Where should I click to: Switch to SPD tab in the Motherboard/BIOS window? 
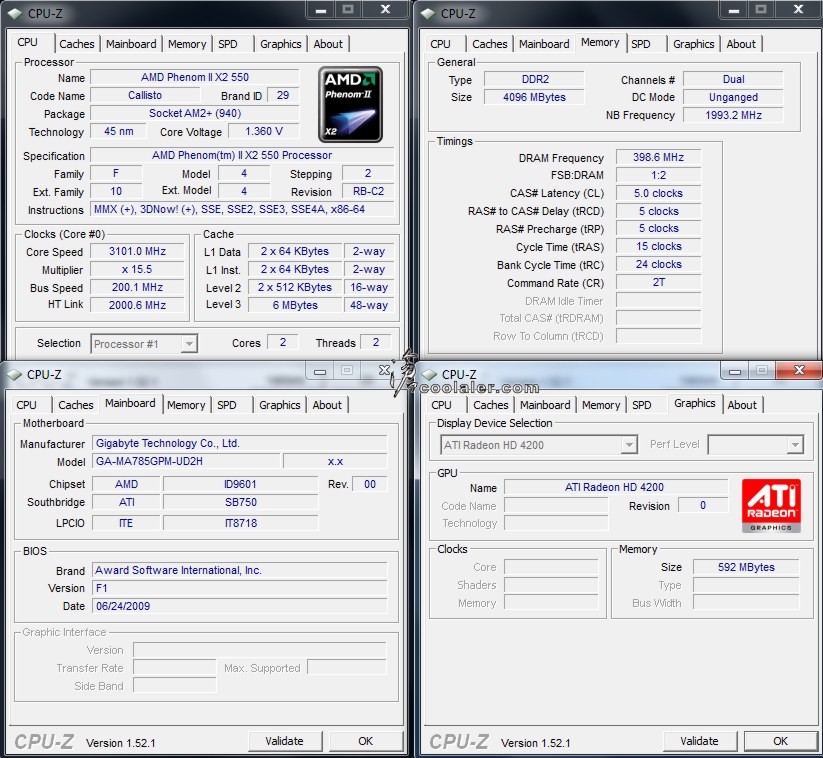(227, 405)
